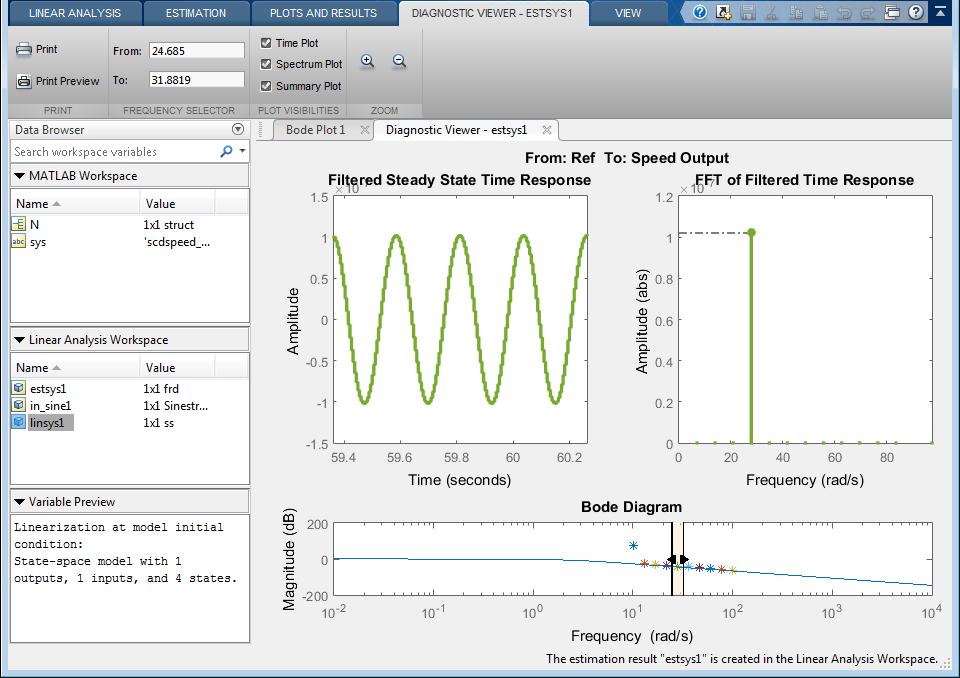
Task: Switch to the Bode Plot 1 tab
Action: (x=315, y=130)
